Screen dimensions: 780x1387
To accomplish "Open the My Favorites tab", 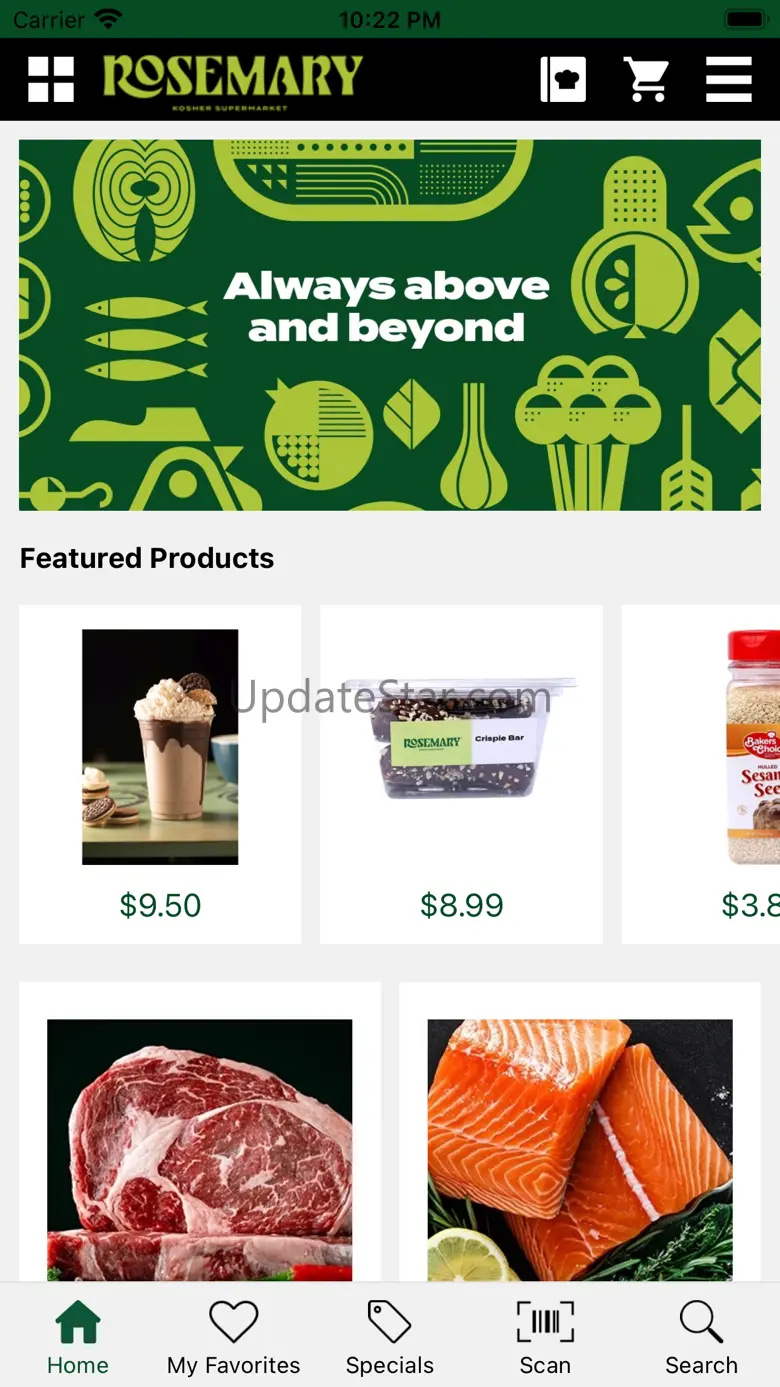I will point(234,1337).
